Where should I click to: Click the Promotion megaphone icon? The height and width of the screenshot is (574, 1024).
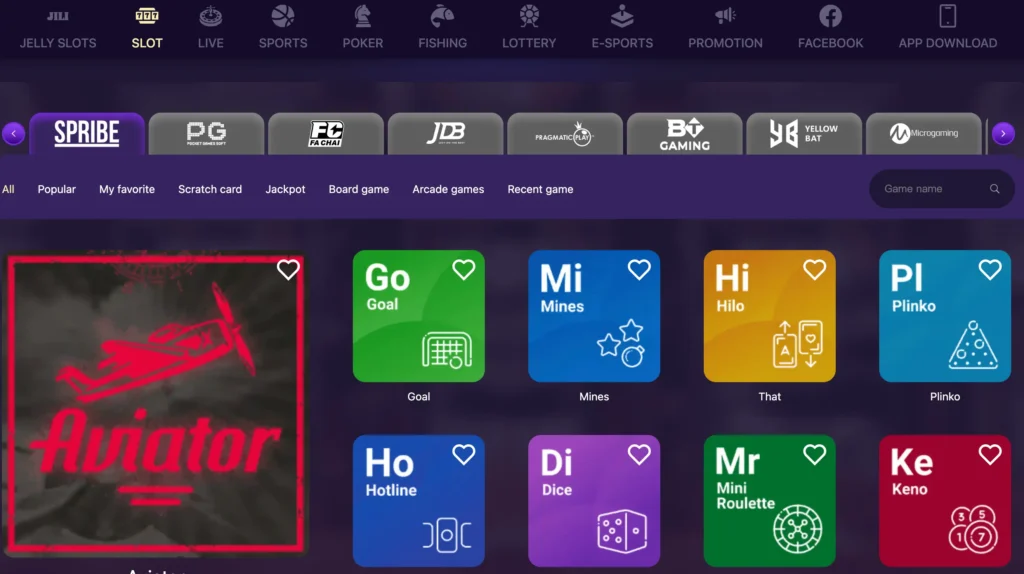pos(725,16)
